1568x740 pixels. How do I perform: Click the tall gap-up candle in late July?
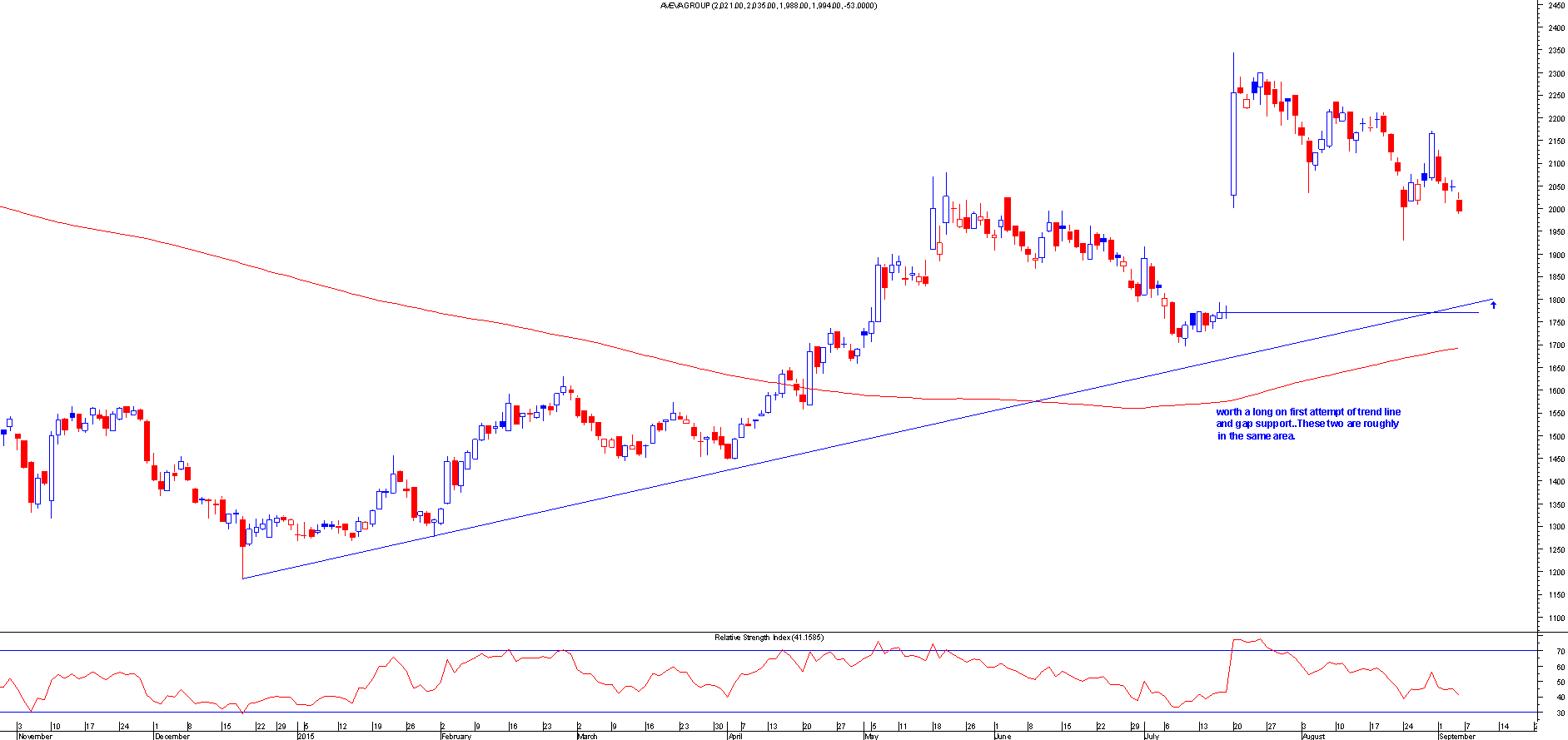(x=1233, y=143)
